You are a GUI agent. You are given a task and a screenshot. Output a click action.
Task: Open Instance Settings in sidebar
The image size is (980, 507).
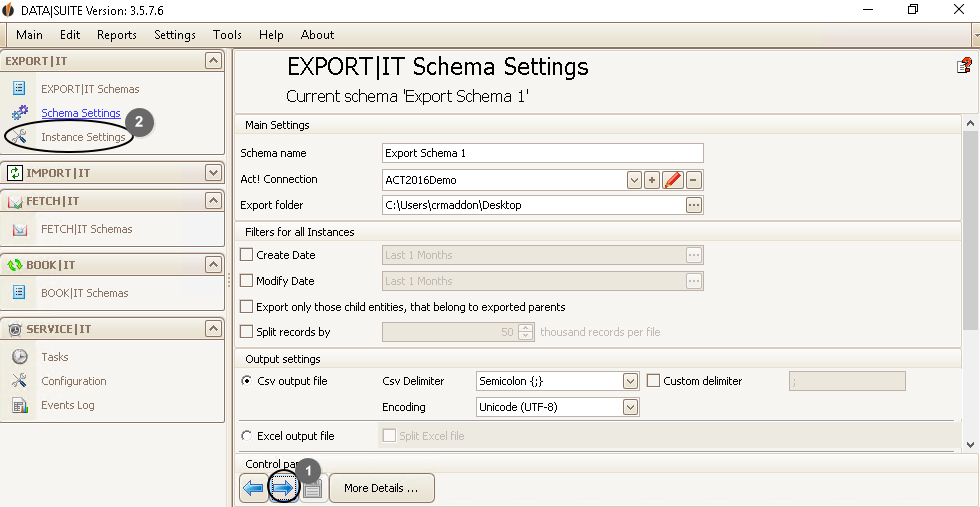click(83, 137)
